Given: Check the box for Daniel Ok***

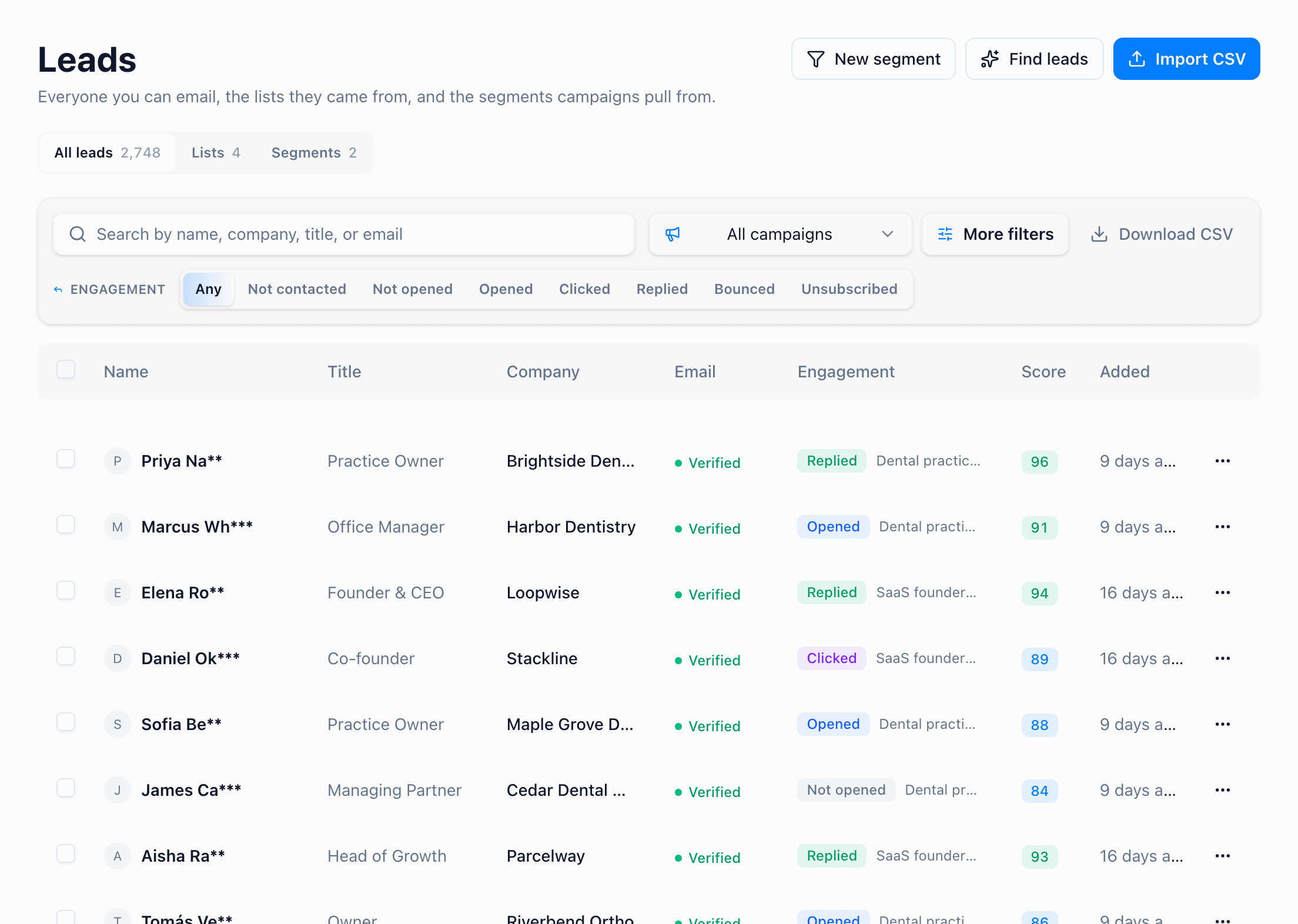Looking at the screenshot, I should click(x=66, y=656).
